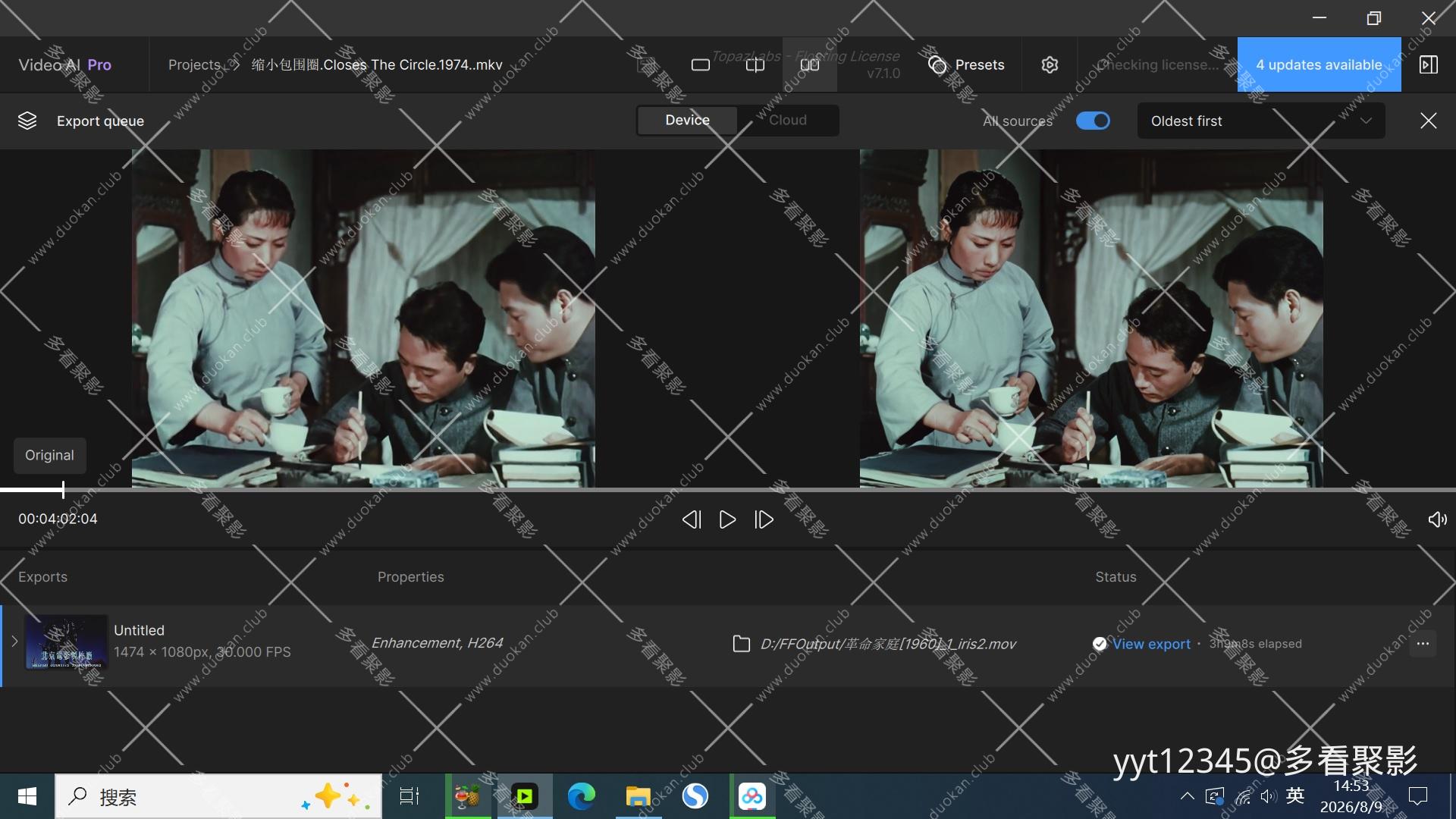
Task: Click Projects in the breadcrumb
Action: [194, 65]
